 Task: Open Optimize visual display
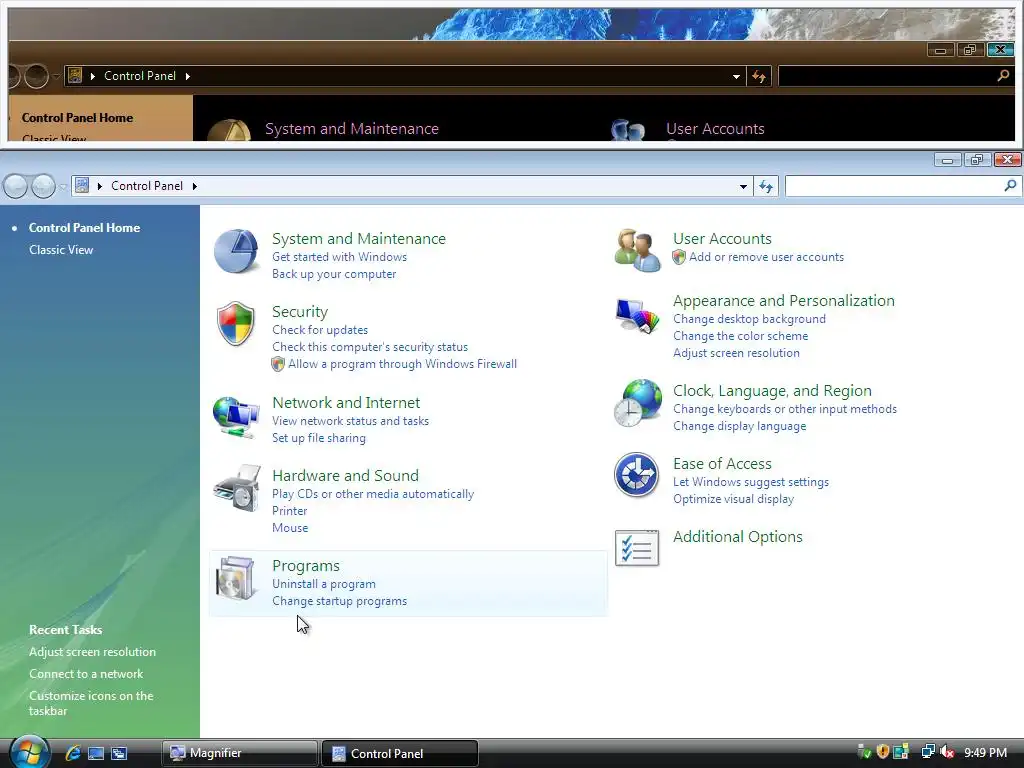[733, 500]
